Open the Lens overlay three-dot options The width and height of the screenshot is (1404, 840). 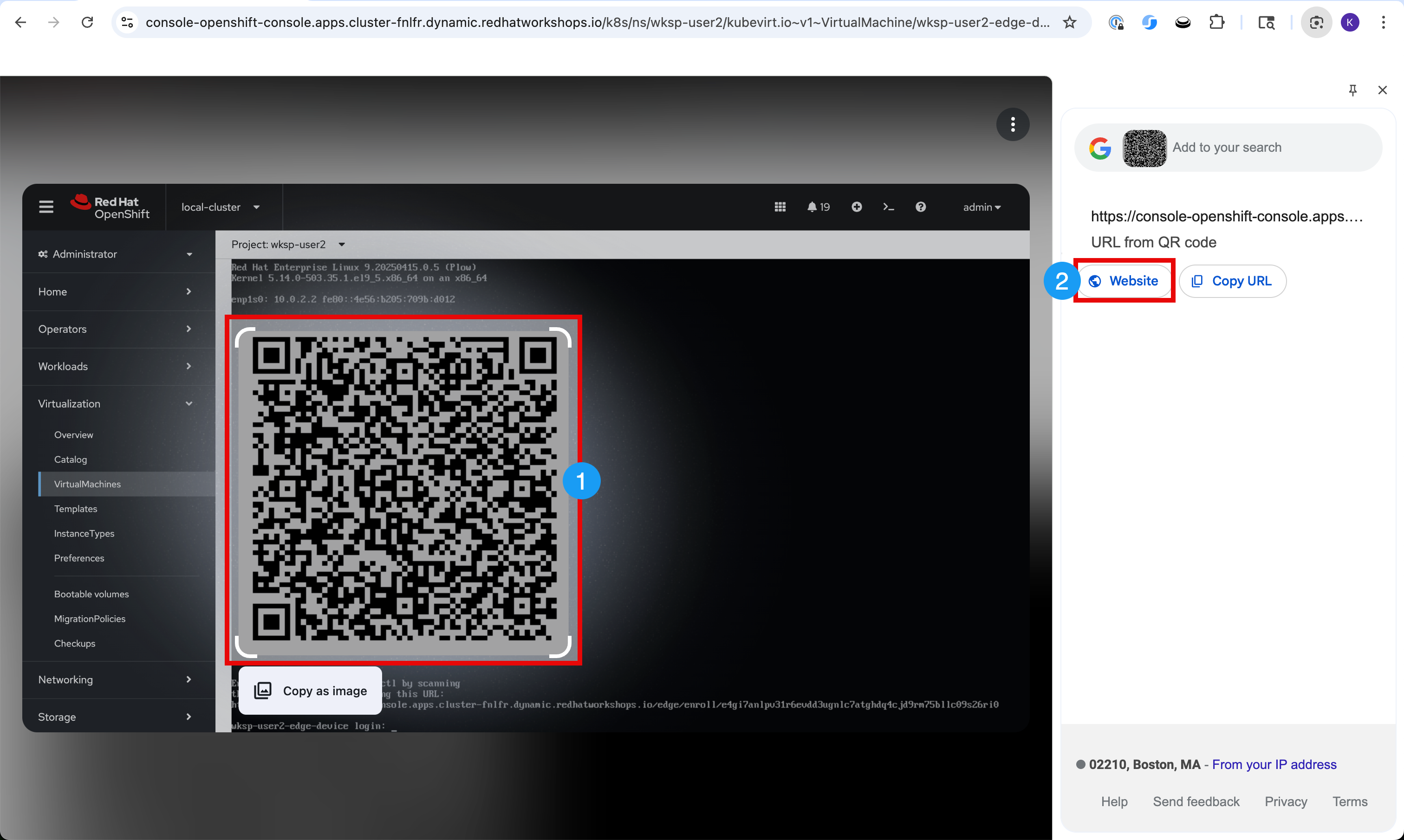click(1013, 124)
